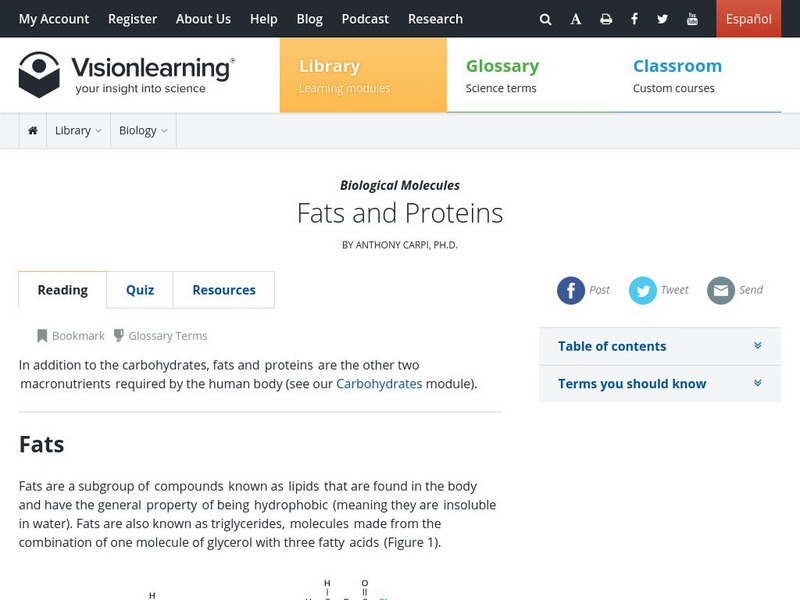Viewport: 800px width, 600px height.
Task: Click the home breadcrumb icon
Action: click(33, 131)
